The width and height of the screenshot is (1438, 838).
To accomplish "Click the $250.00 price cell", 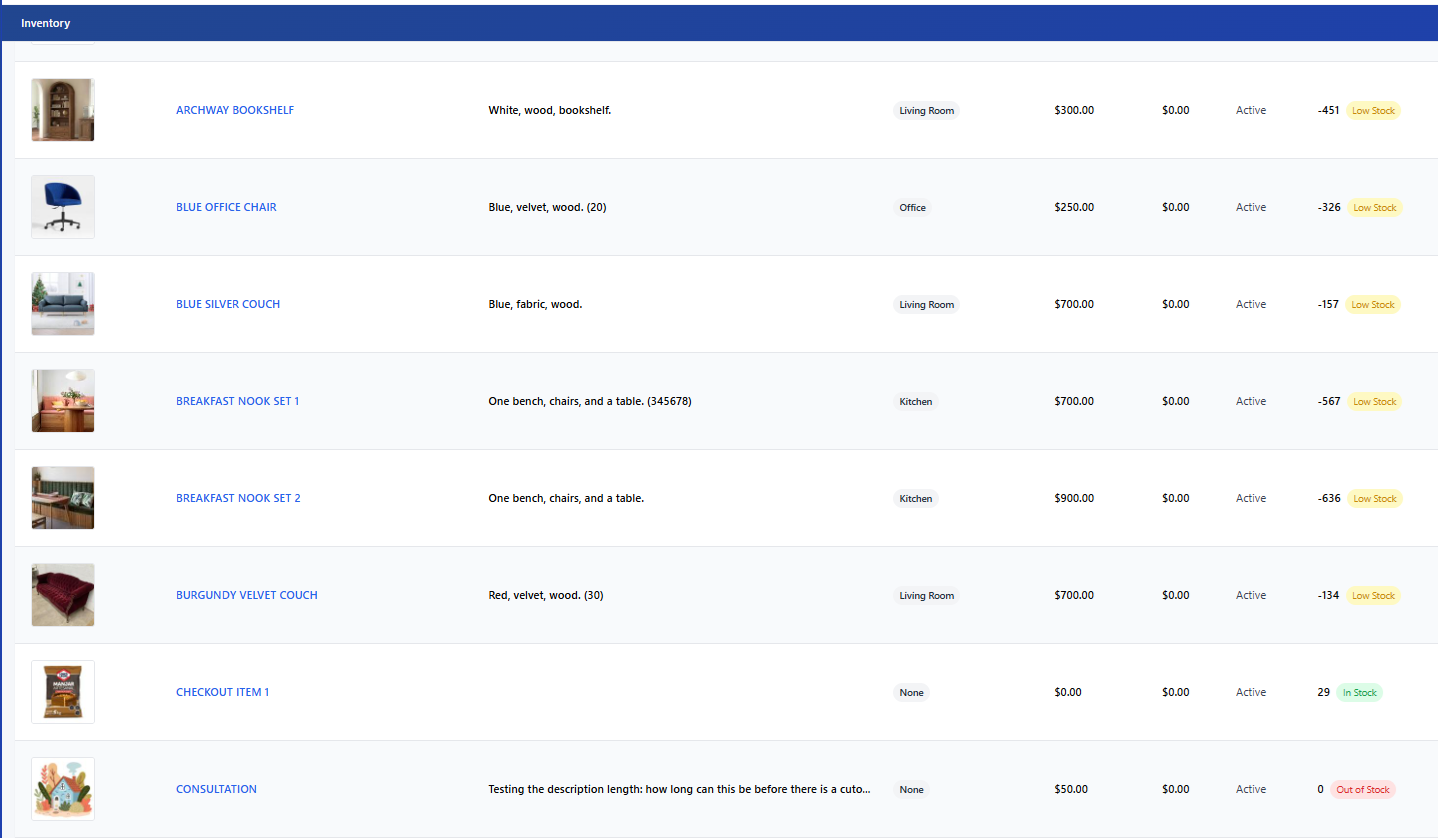I will (x=1074, y=207).
